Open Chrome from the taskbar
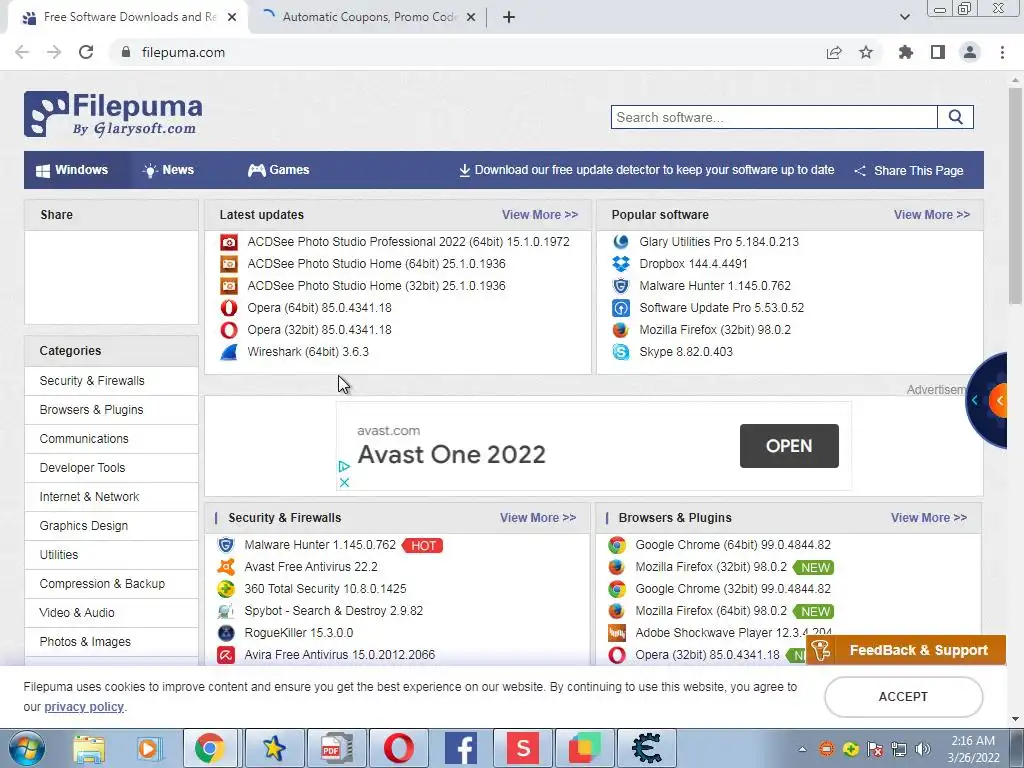Viewport: 1024px width, 768px height. click(209, 748)
